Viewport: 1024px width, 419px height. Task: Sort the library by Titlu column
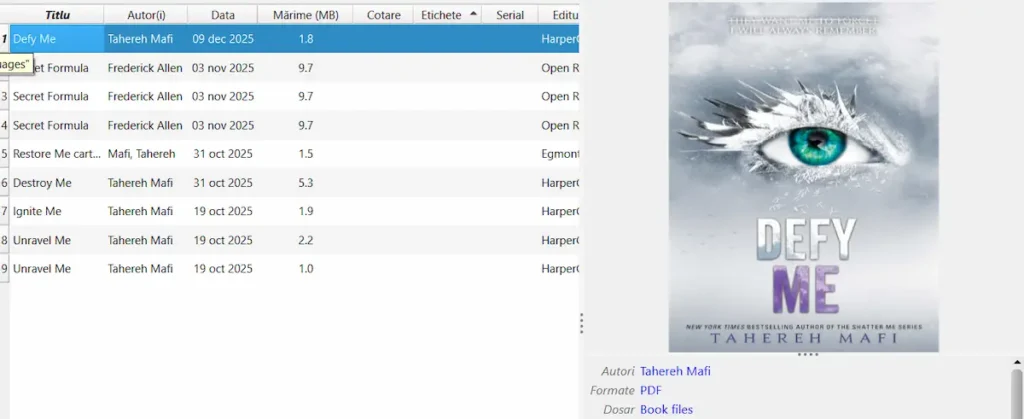pos(57,15)
